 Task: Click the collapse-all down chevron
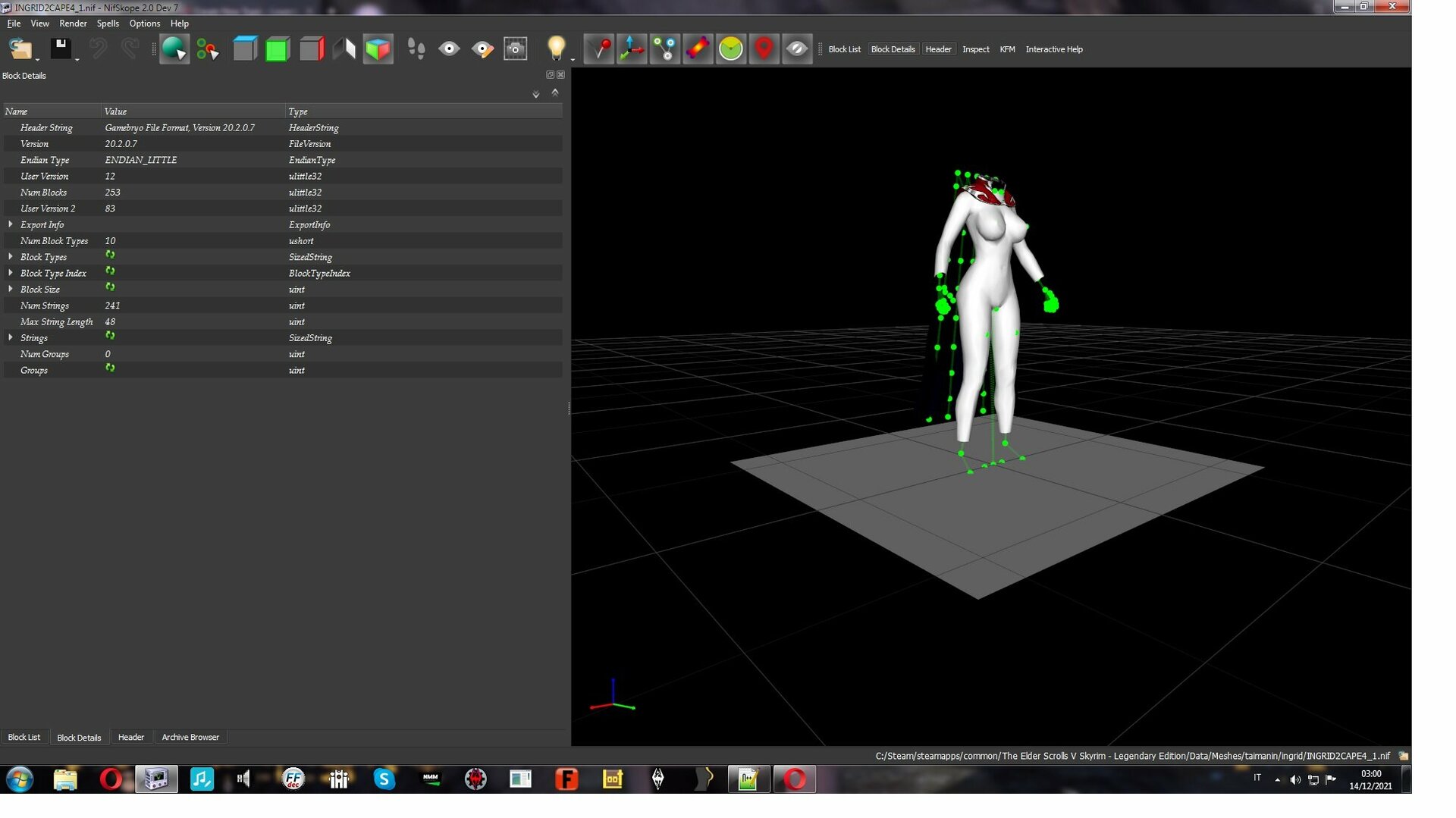point(535,94)
